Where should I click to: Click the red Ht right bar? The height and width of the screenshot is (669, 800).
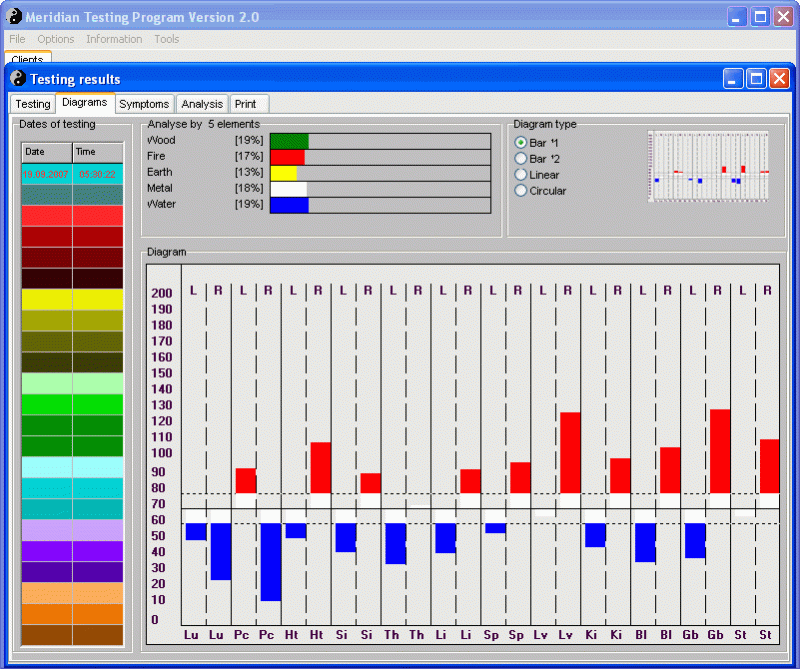pyautogui.click(x=320, y=467)
